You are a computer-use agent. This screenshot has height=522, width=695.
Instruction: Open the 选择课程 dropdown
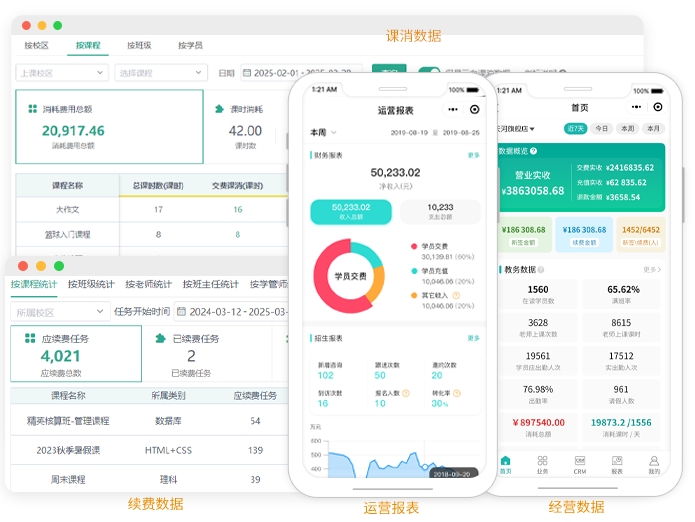(x=161, y=73)
